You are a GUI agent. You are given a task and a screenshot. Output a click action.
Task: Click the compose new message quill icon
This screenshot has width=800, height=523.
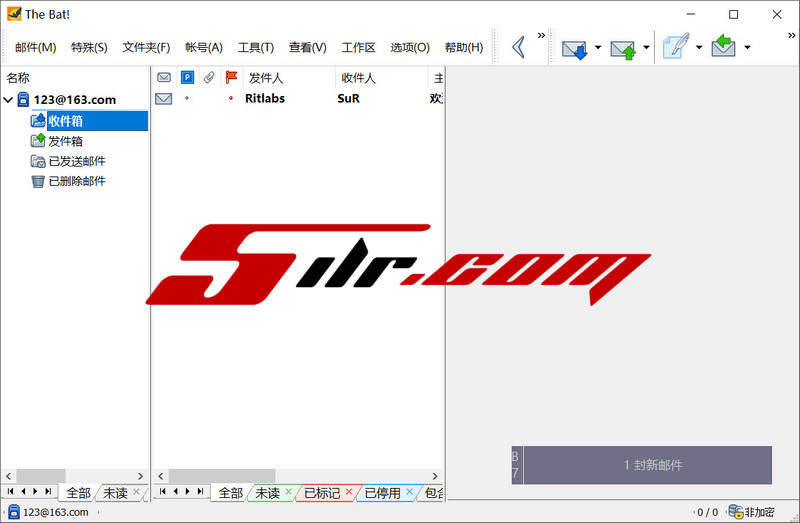[x=676, y=47]
